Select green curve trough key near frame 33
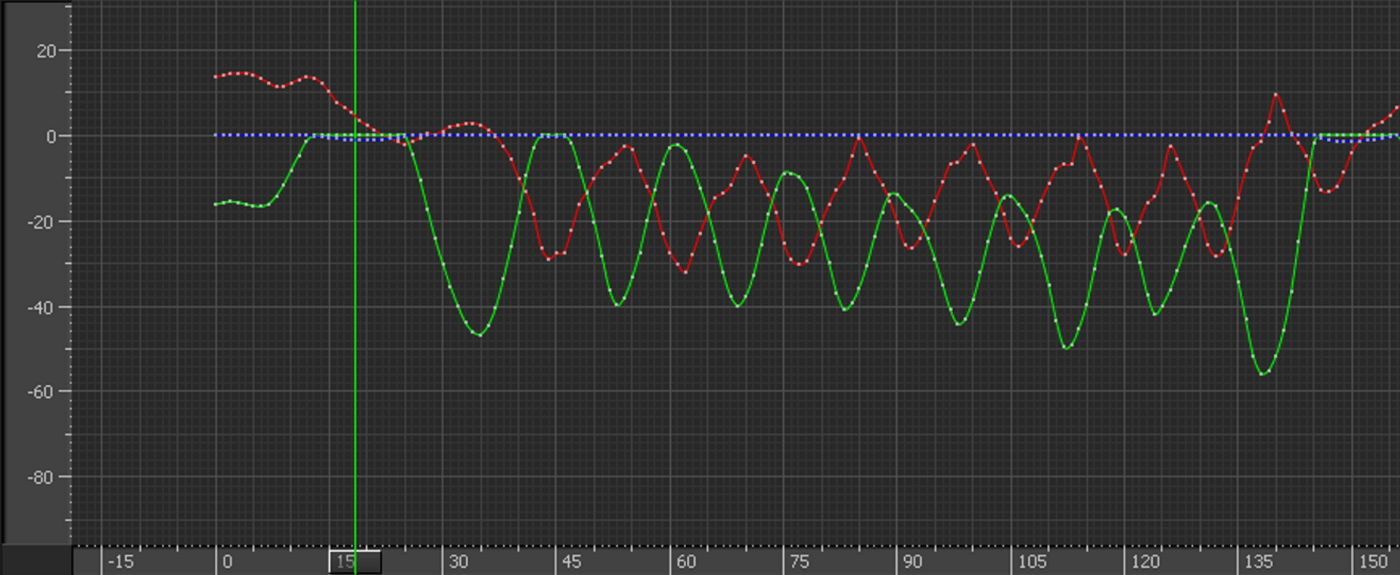 (480, 335)
